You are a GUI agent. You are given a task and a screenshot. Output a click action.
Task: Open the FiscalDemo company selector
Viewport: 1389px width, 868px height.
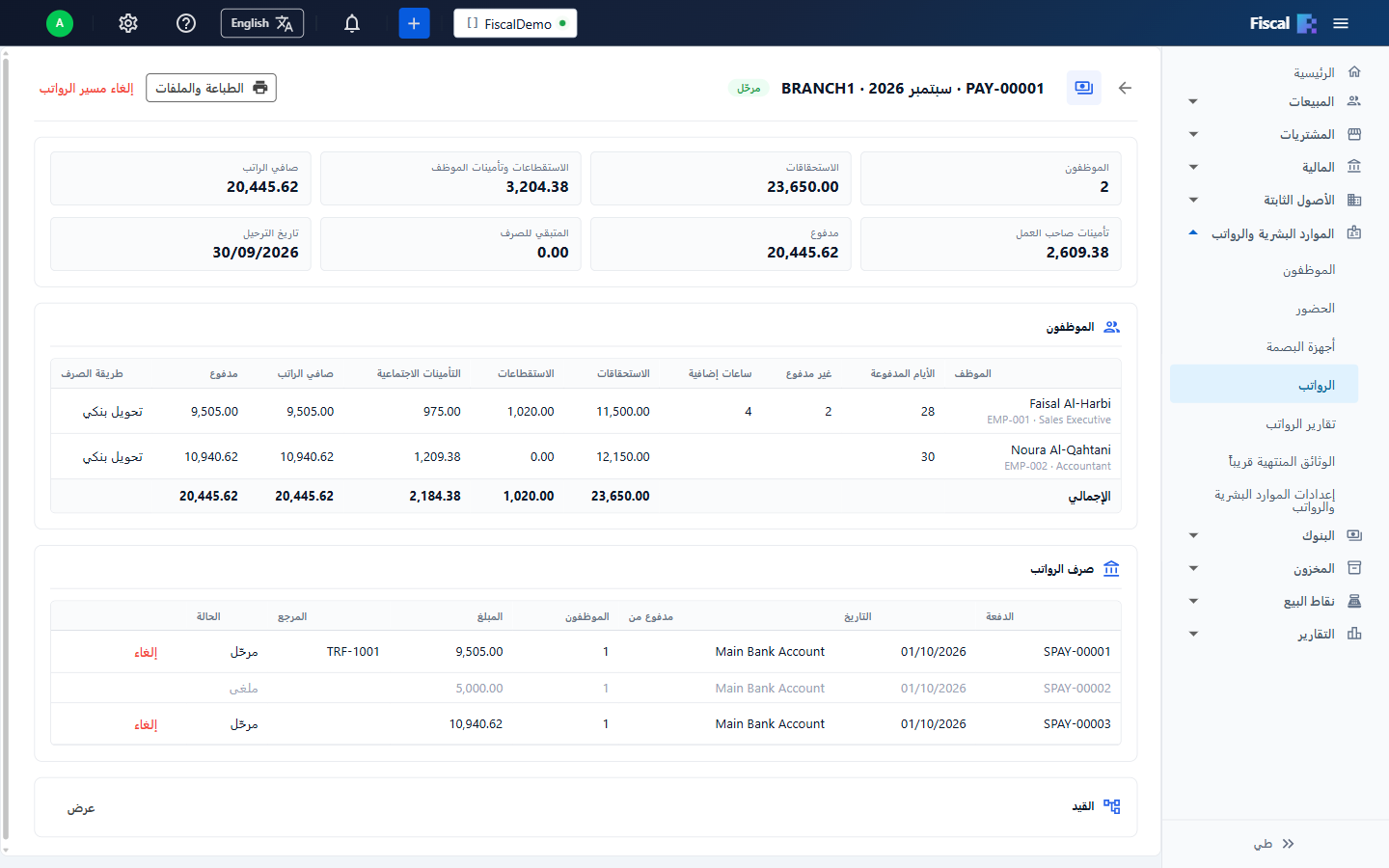tap(515, 23)
